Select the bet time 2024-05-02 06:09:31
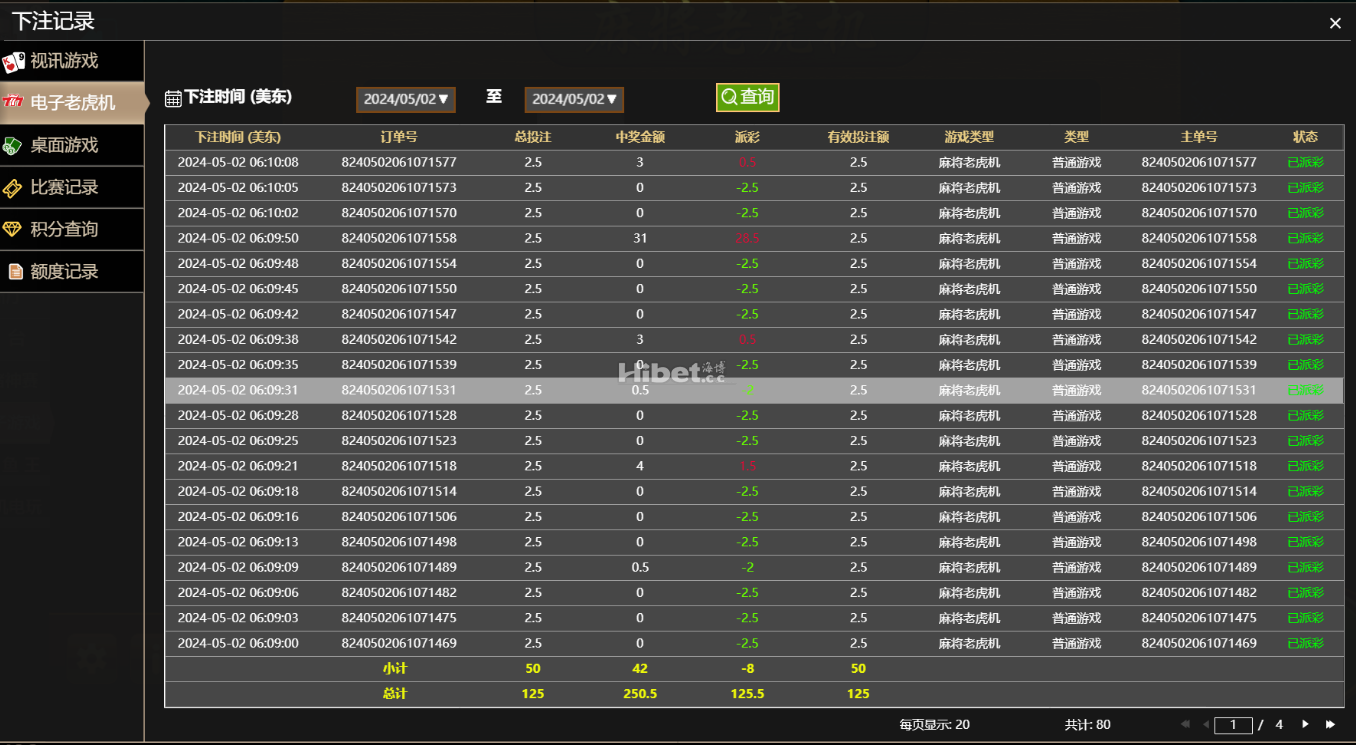This screenshot has width=1356, height=745. pyautogui.click(x=238, y=390)
